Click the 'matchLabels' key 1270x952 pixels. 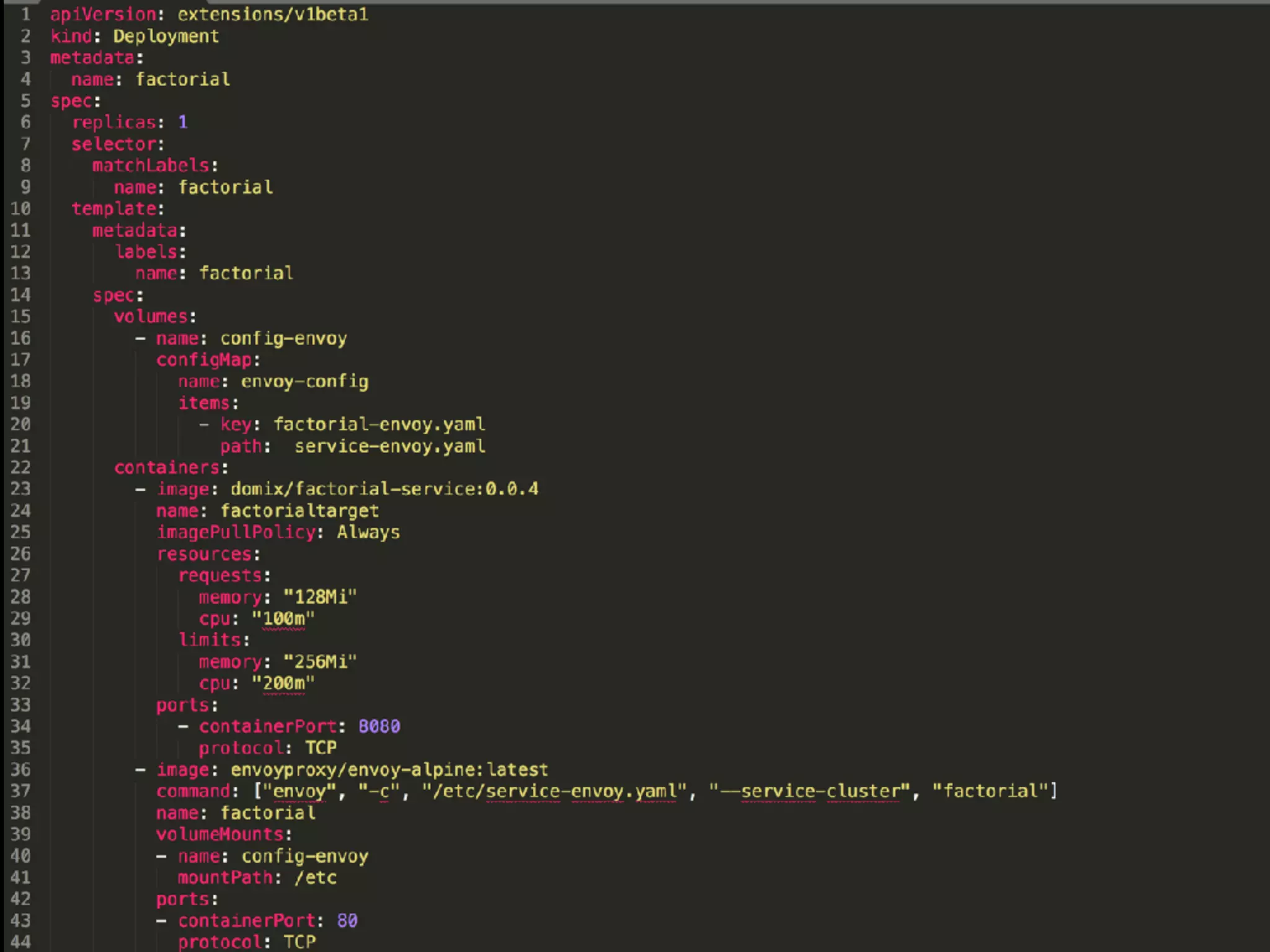[x=151, y=165]
